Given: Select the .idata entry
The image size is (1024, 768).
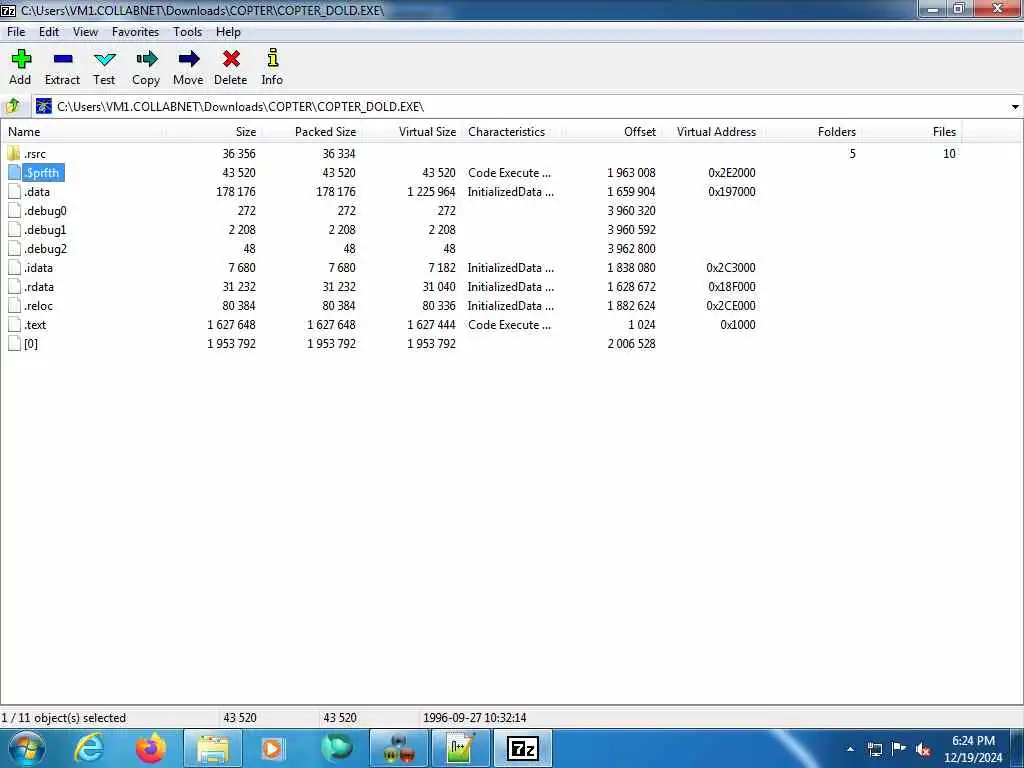Looking at the screenshot, I should pyautogui.click(x=39, y=267).
